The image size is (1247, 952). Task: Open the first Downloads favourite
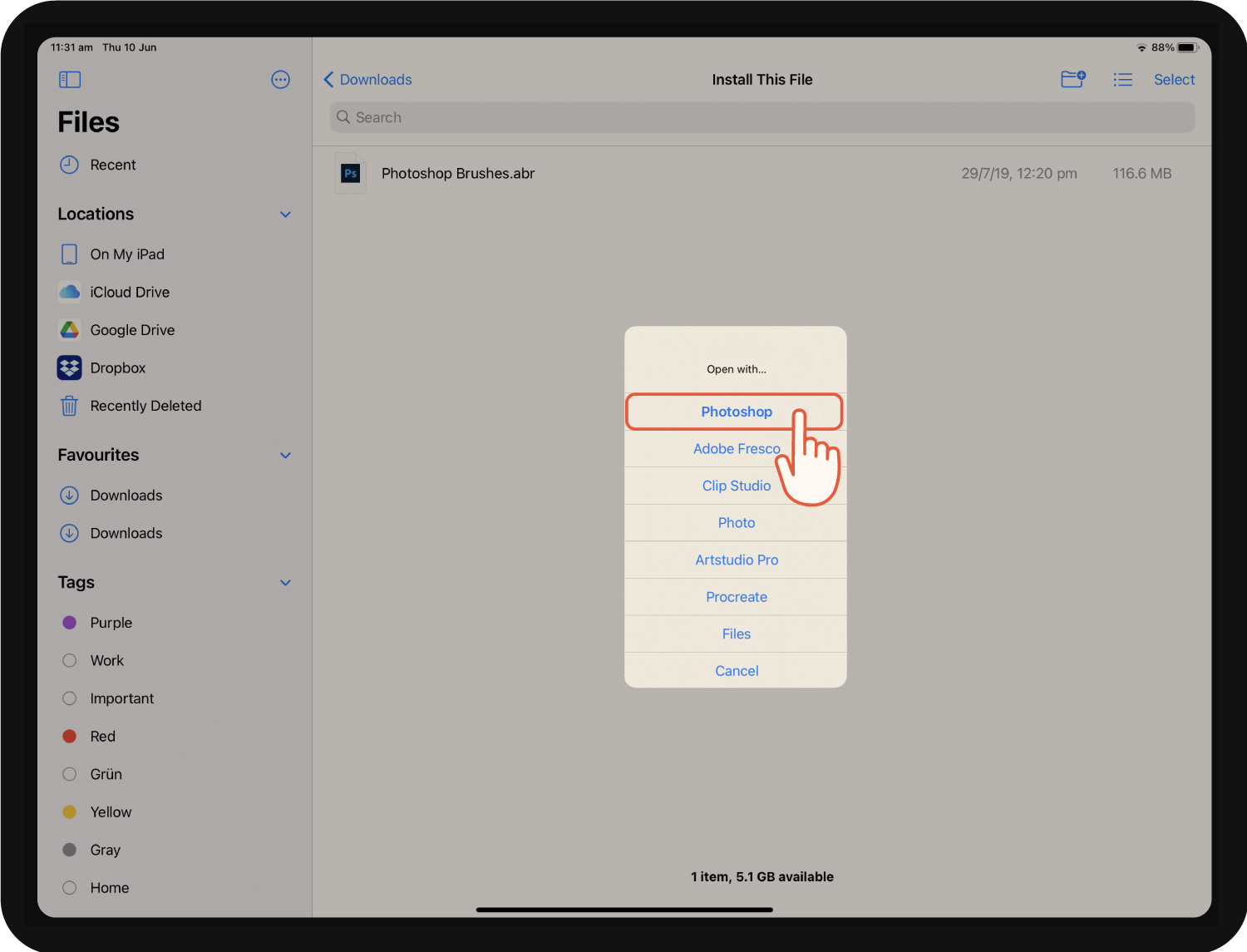pyautogui.click(x=111, y=496)
